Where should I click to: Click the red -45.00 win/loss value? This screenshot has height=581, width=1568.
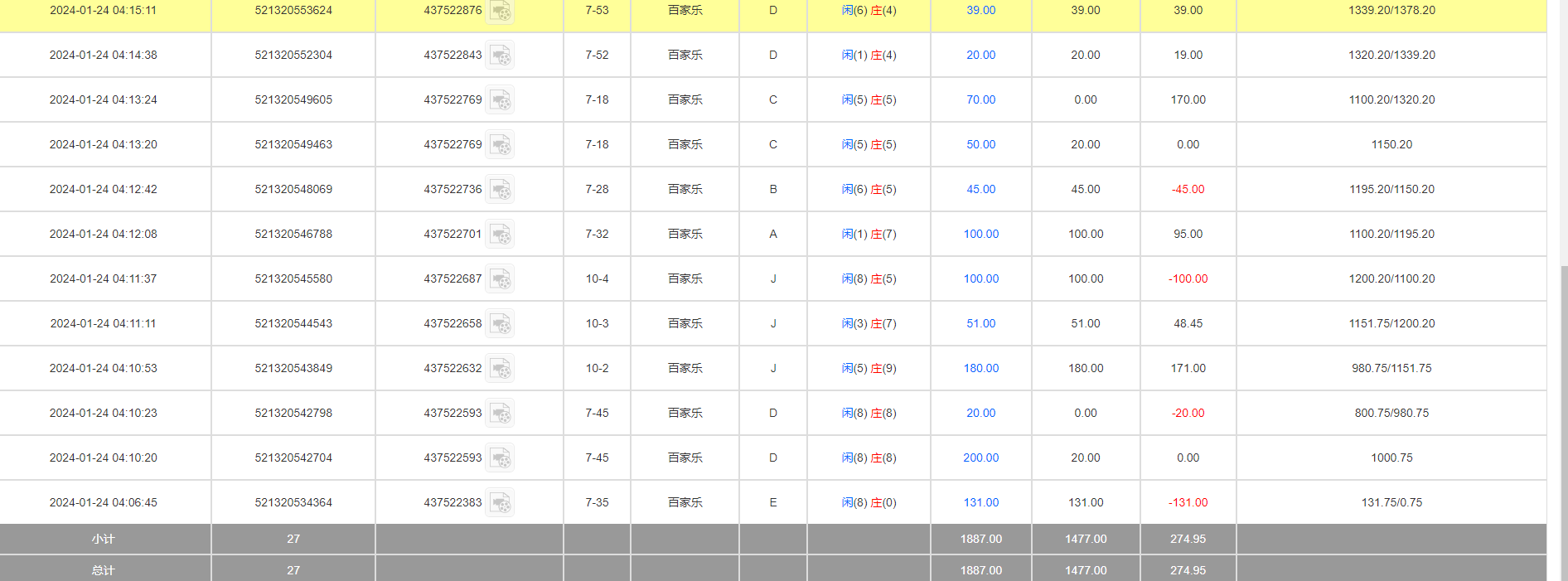(1188, 189)
